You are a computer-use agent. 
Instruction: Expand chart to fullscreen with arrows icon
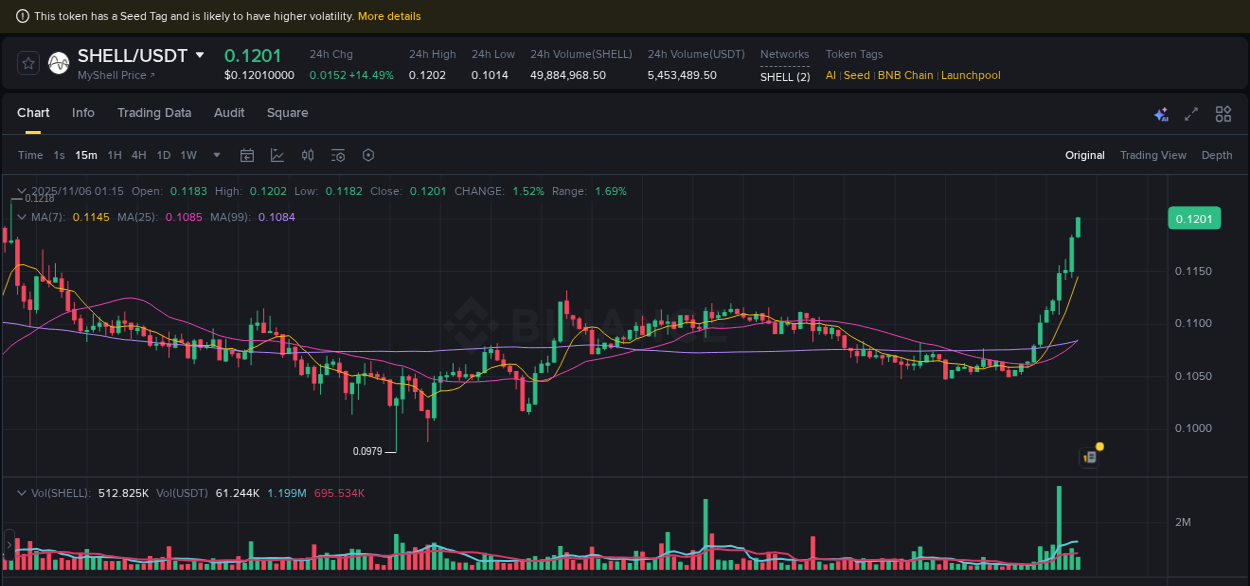point(1191,114)
